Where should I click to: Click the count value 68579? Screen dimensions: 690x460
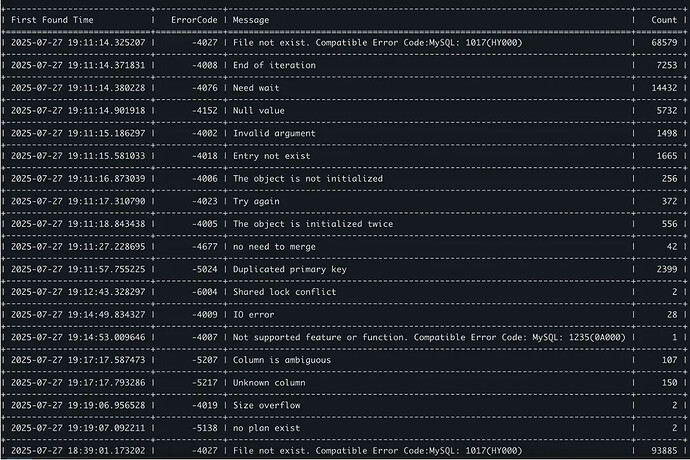[664, 43]
